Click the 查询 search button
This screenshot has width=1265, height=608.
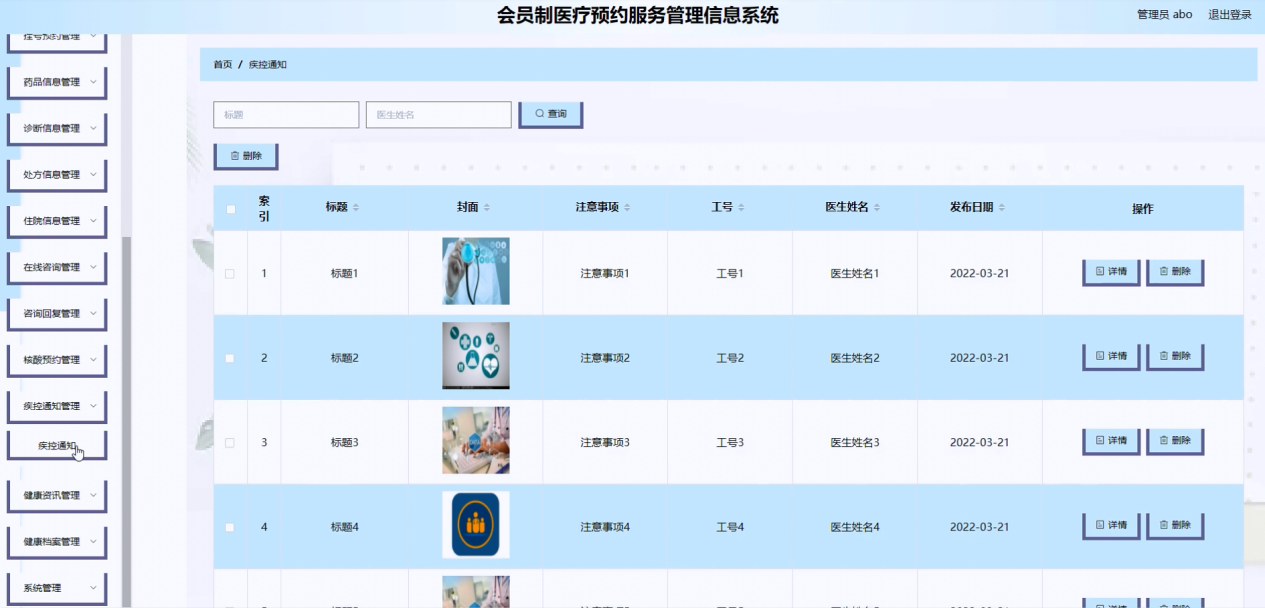(x=550, y=114)
